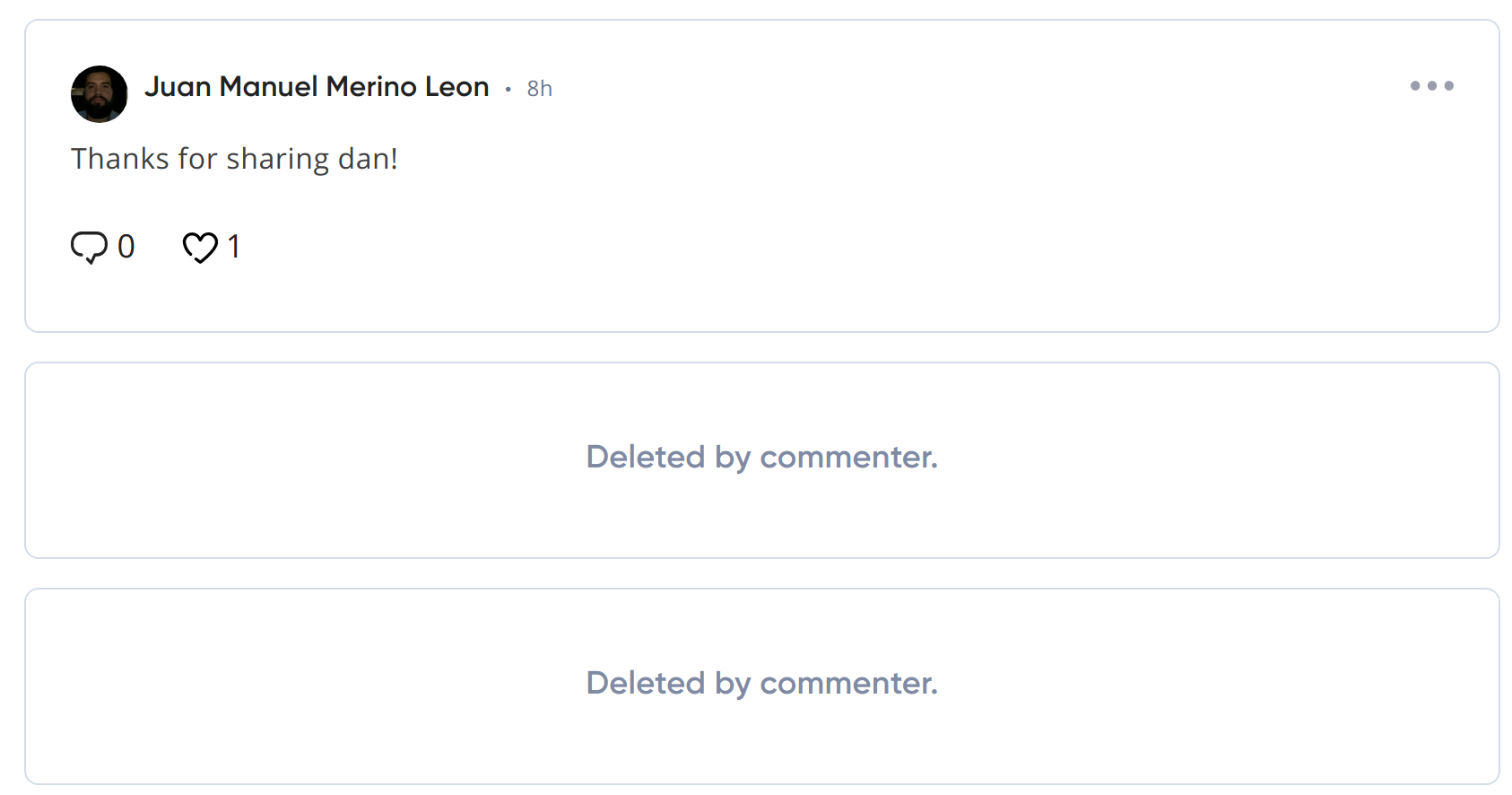This screenshot has height=795, width=1512.
Task: Click the speech bubble reply icon
Action: point(89,247)
